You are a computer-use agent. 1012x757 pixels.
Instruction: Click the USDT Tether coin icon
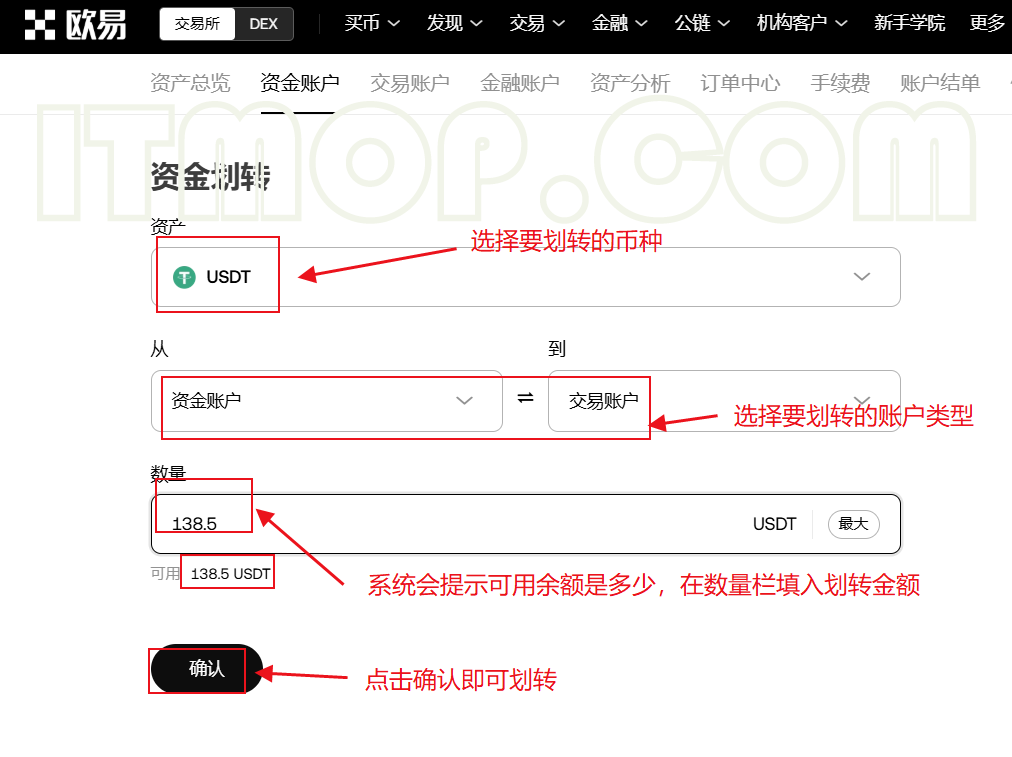[184, 277]
